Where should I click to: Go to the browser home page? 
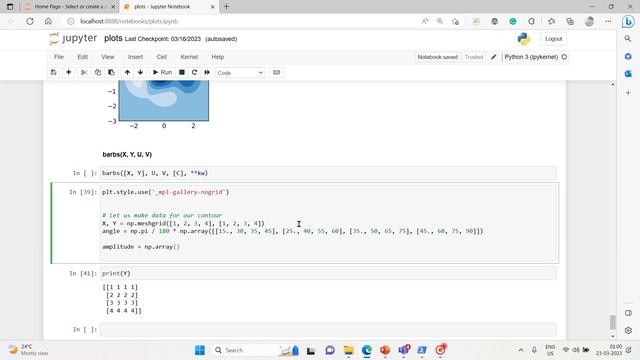click(x=48, y=21)
